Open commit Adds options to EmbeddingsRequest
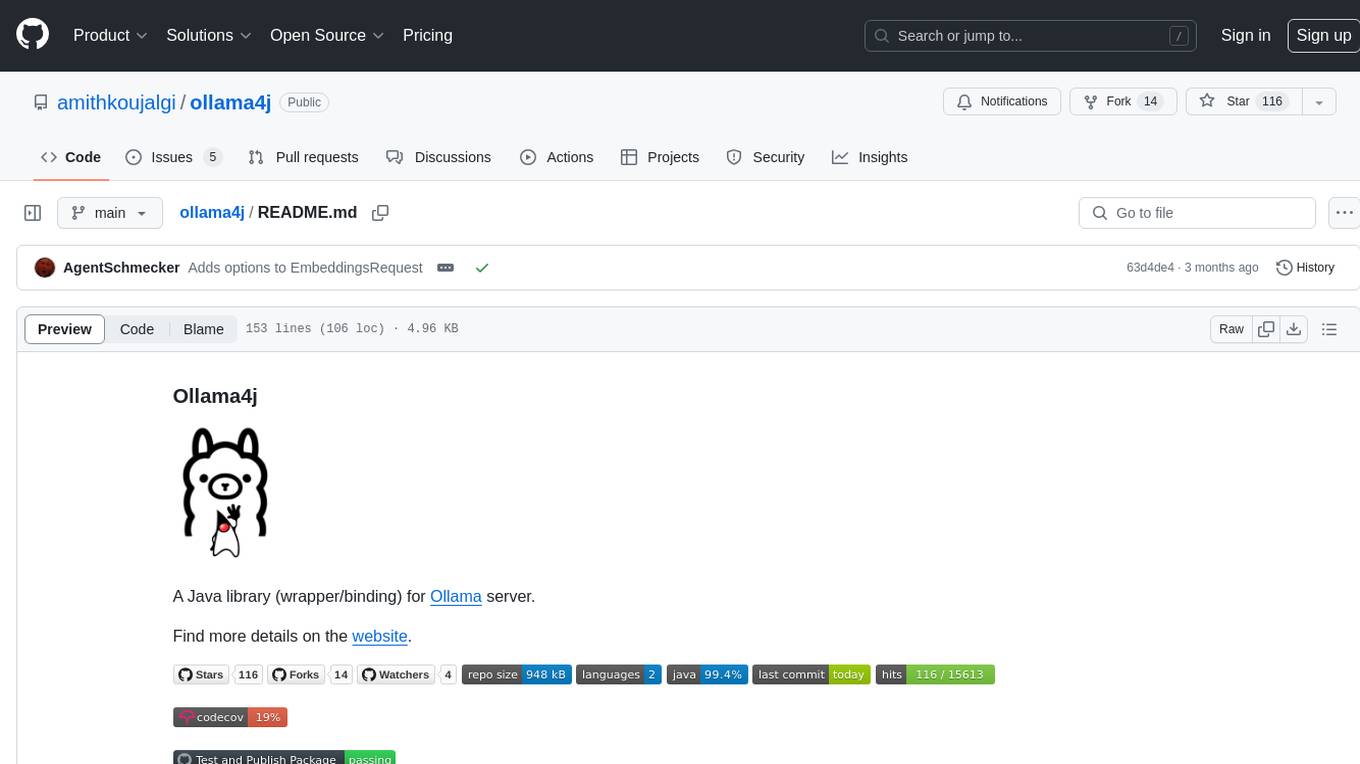This screenshot has height=764, width=1360. [x=305, y=268]
